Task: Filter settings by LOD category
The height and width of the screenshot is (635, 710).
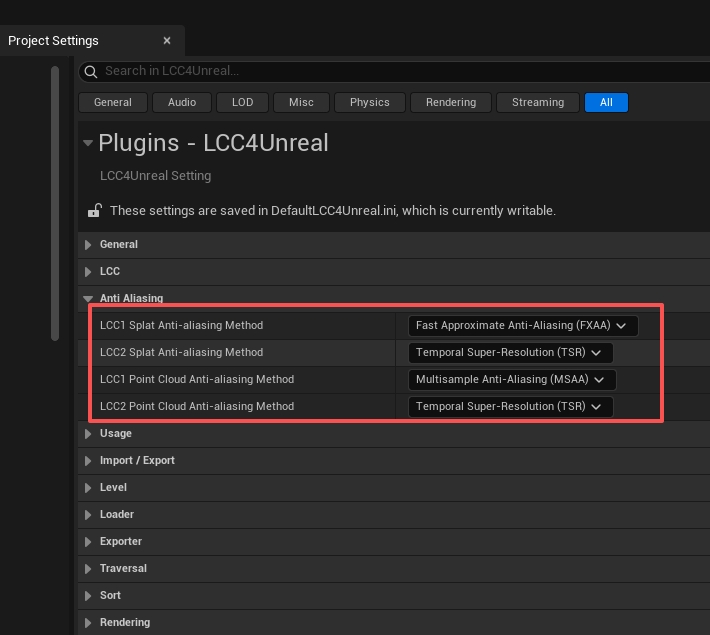Action: [243, 102]
